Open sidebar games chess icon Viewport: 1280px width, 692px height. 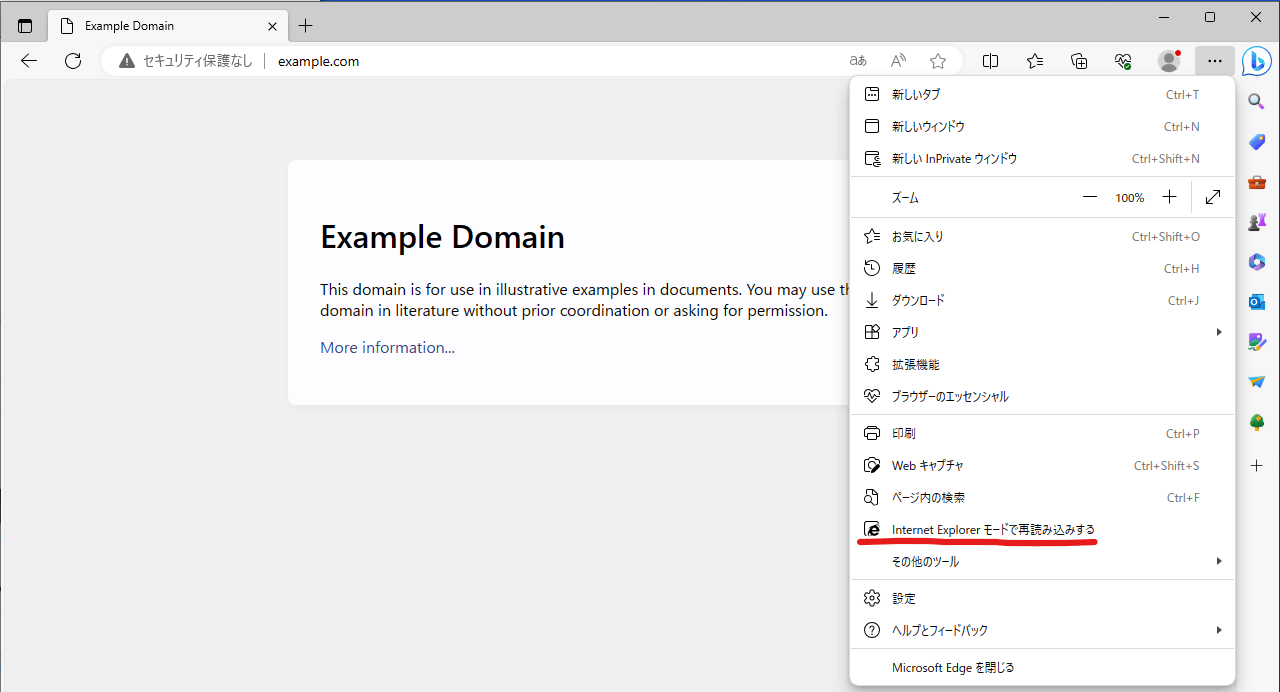1257,222
